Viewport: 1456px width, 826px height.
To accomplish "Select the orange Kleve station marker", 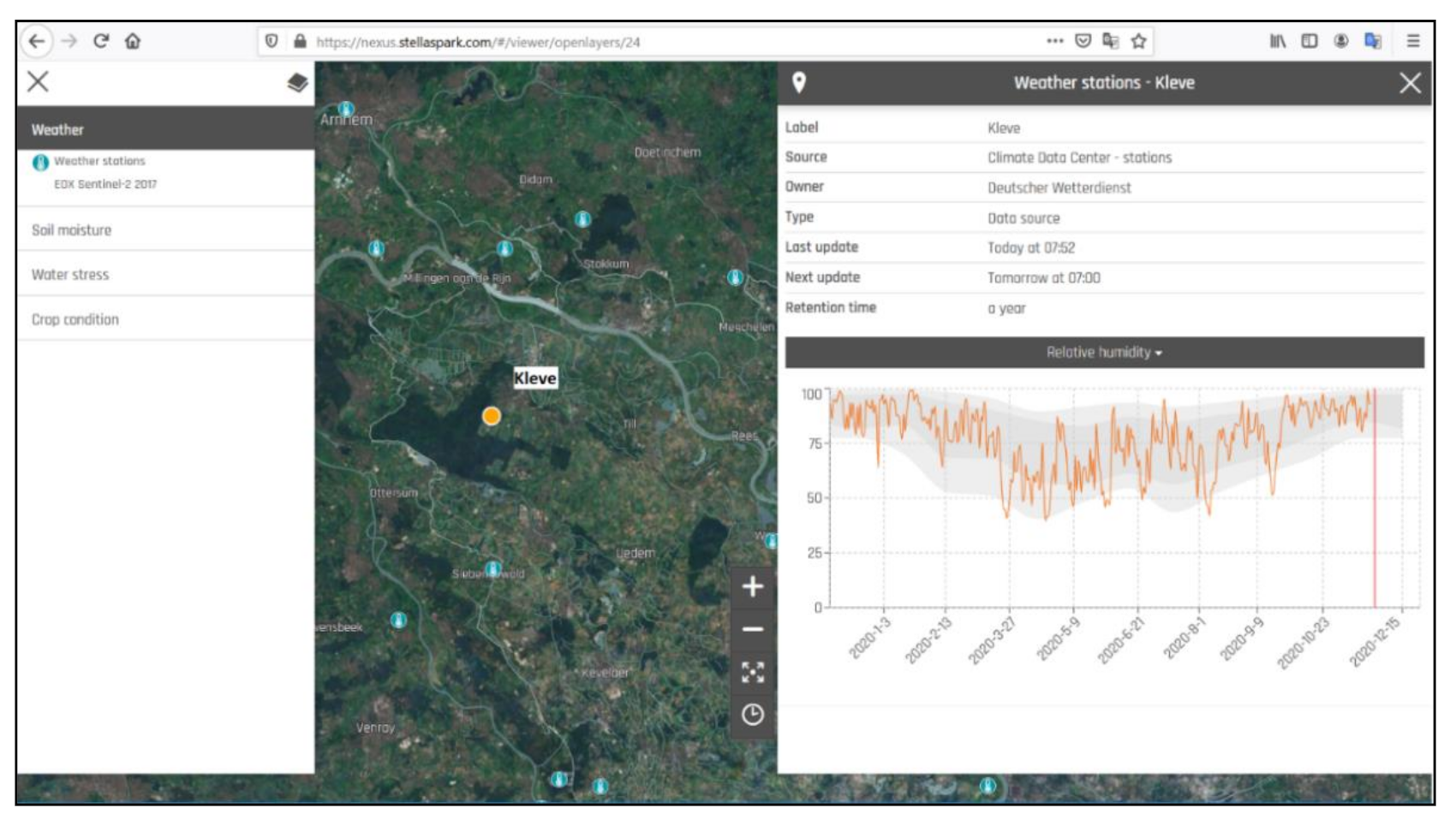I will coord(491,416).
